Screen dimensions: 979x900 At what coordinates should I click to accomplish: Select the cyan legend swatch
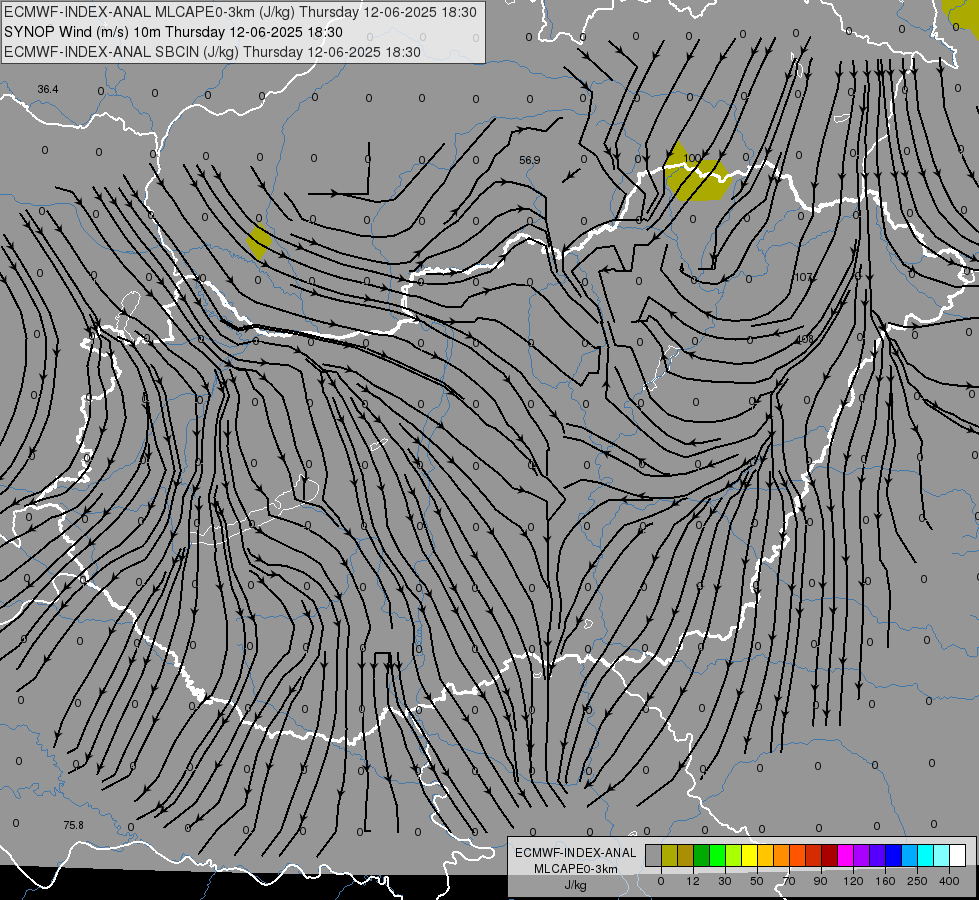pos(925,855)
